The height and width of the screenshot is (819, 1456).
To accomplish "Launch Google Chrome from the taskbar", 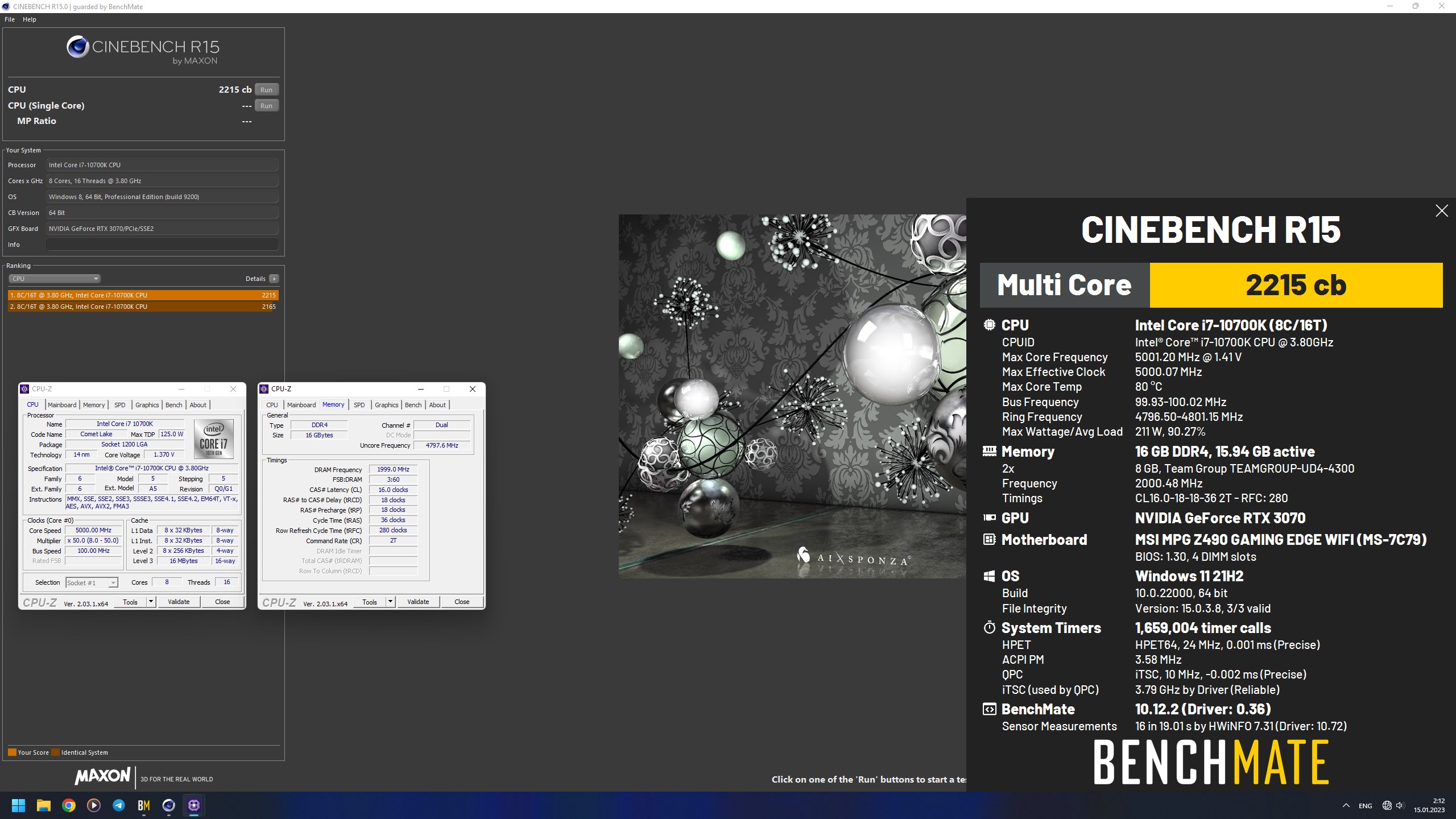I will [x=69, y=805].
